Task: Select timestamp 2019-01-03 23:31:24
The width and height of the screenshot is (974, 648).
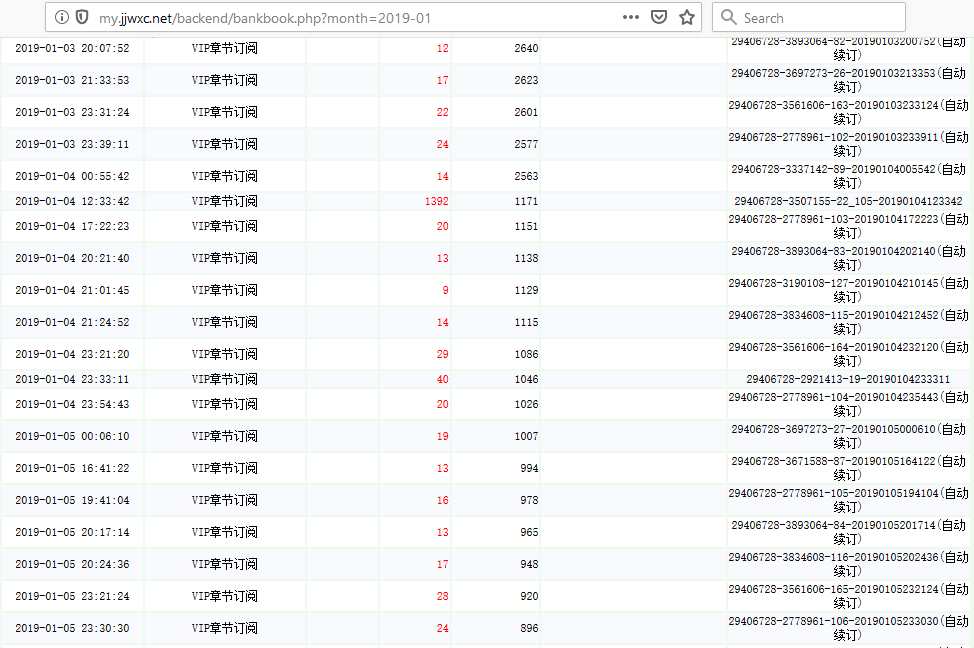Action: (x=72, y=112)
